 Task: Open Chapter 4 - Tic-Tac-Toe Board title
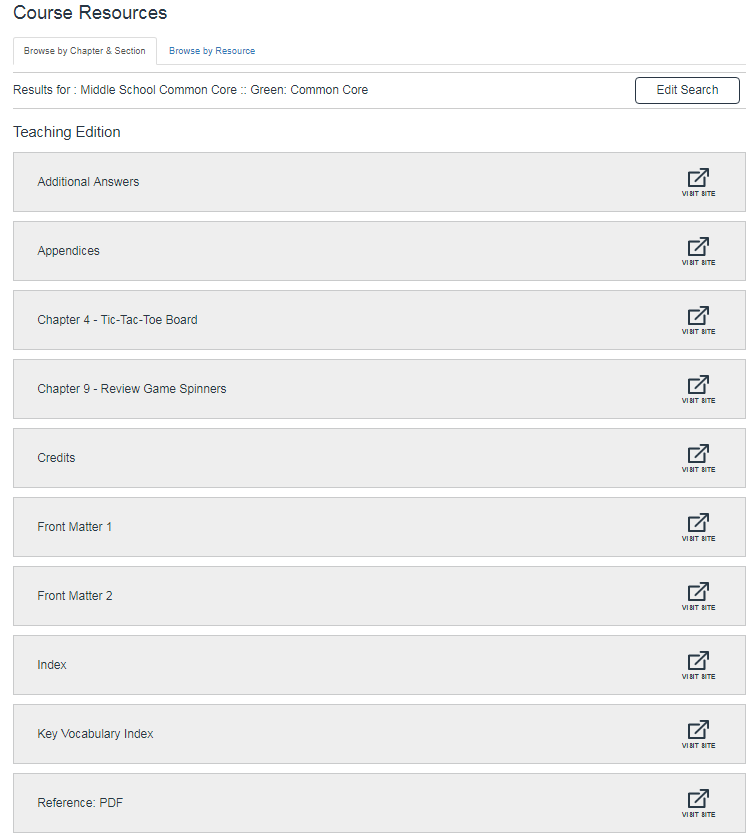(117, 320)
